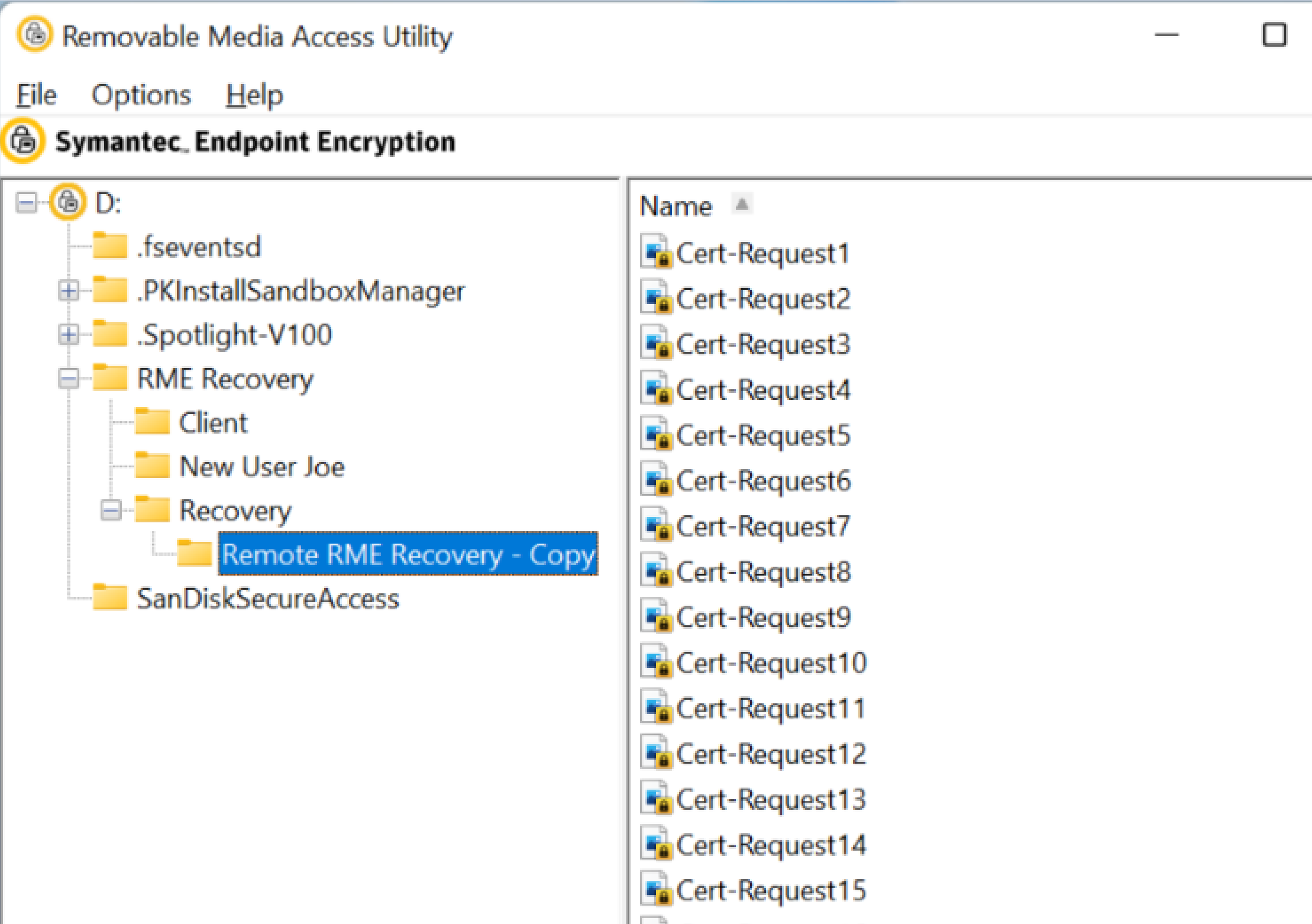Screen dimensions: 1312x924
Task: Sort files by the Name column header
Action: tap(676, 206)
